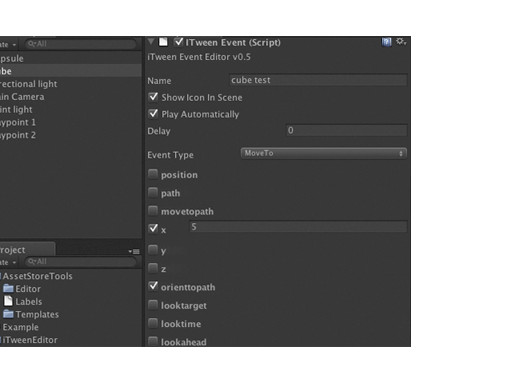Enable the looktarget checkbox
Screen dimensions: 516x389
153,305
